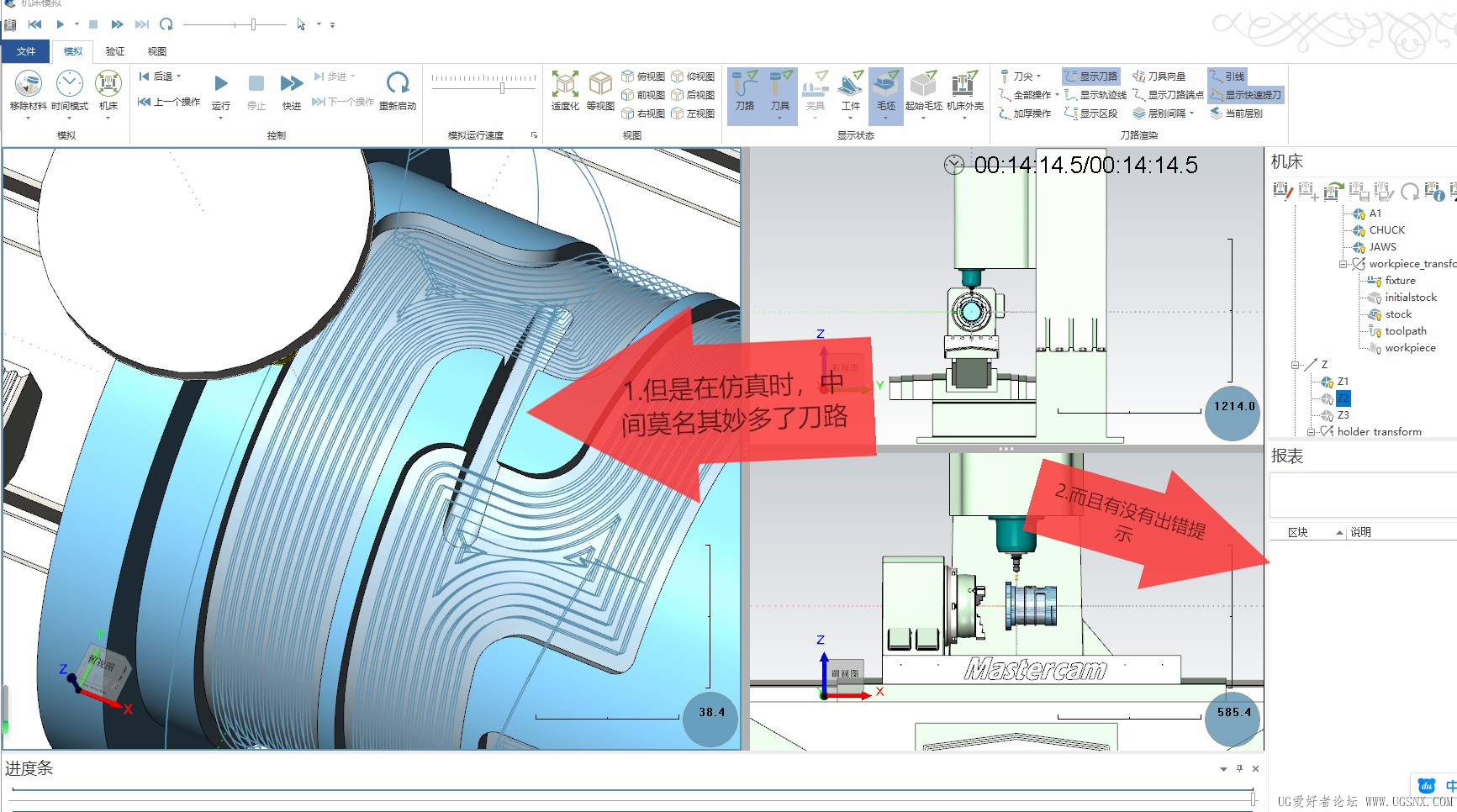Select 前视图 front view
Screen dimensions: 1457x812
point(643,95)
